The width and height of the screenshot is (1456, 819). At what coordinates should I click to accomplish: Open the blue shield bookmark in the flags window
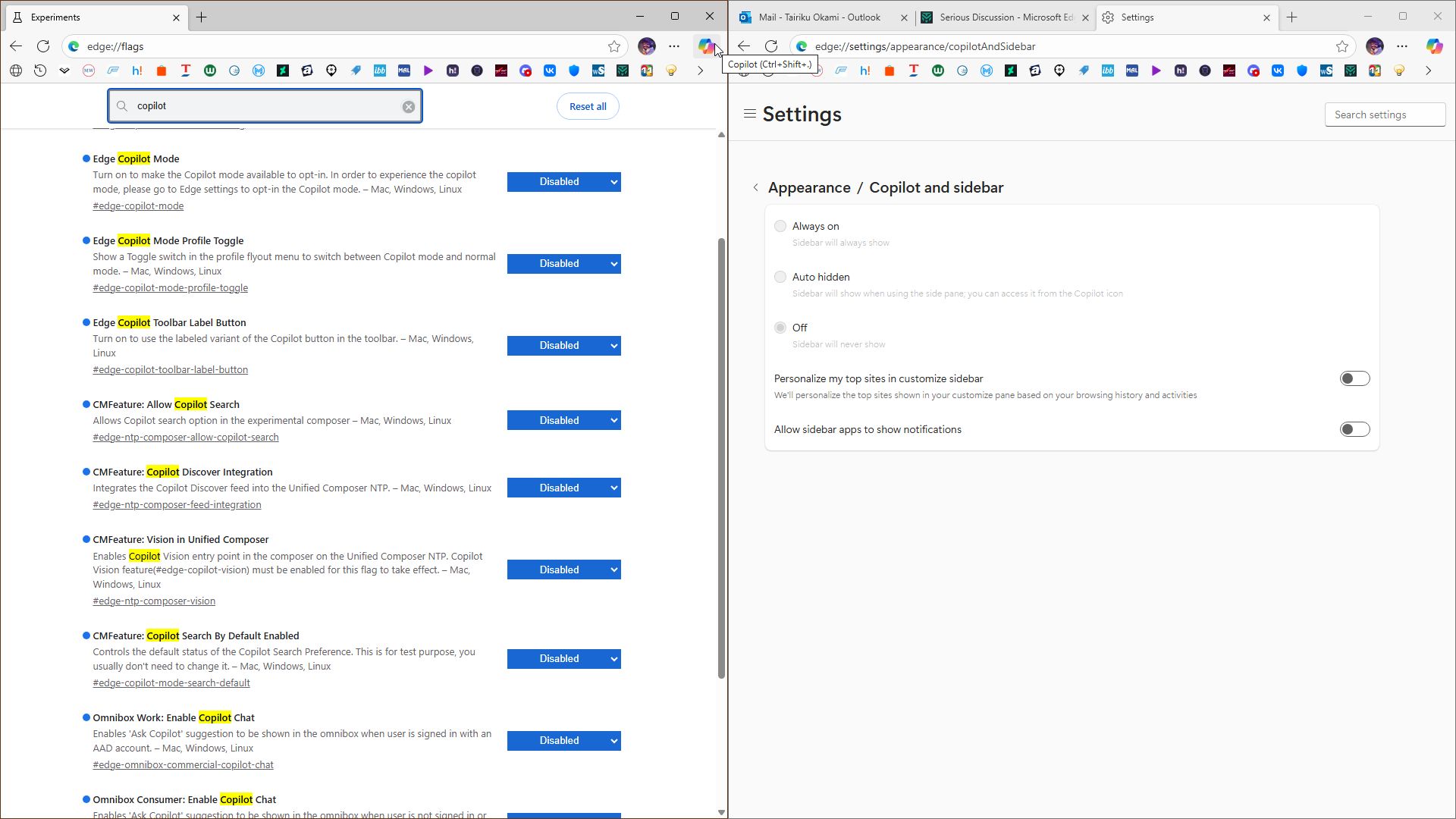(x=574, y=71)
